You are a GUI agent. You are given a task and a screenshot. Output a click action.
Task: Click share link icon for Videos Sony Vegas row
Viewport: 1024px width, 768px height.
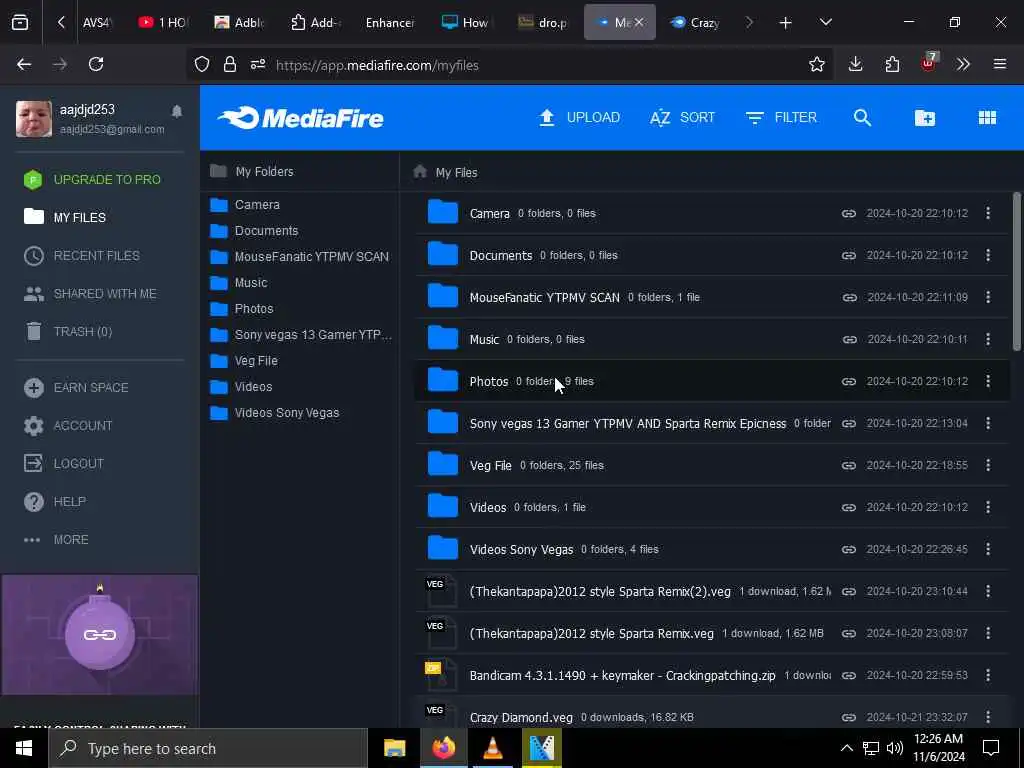tap(848, 550)
